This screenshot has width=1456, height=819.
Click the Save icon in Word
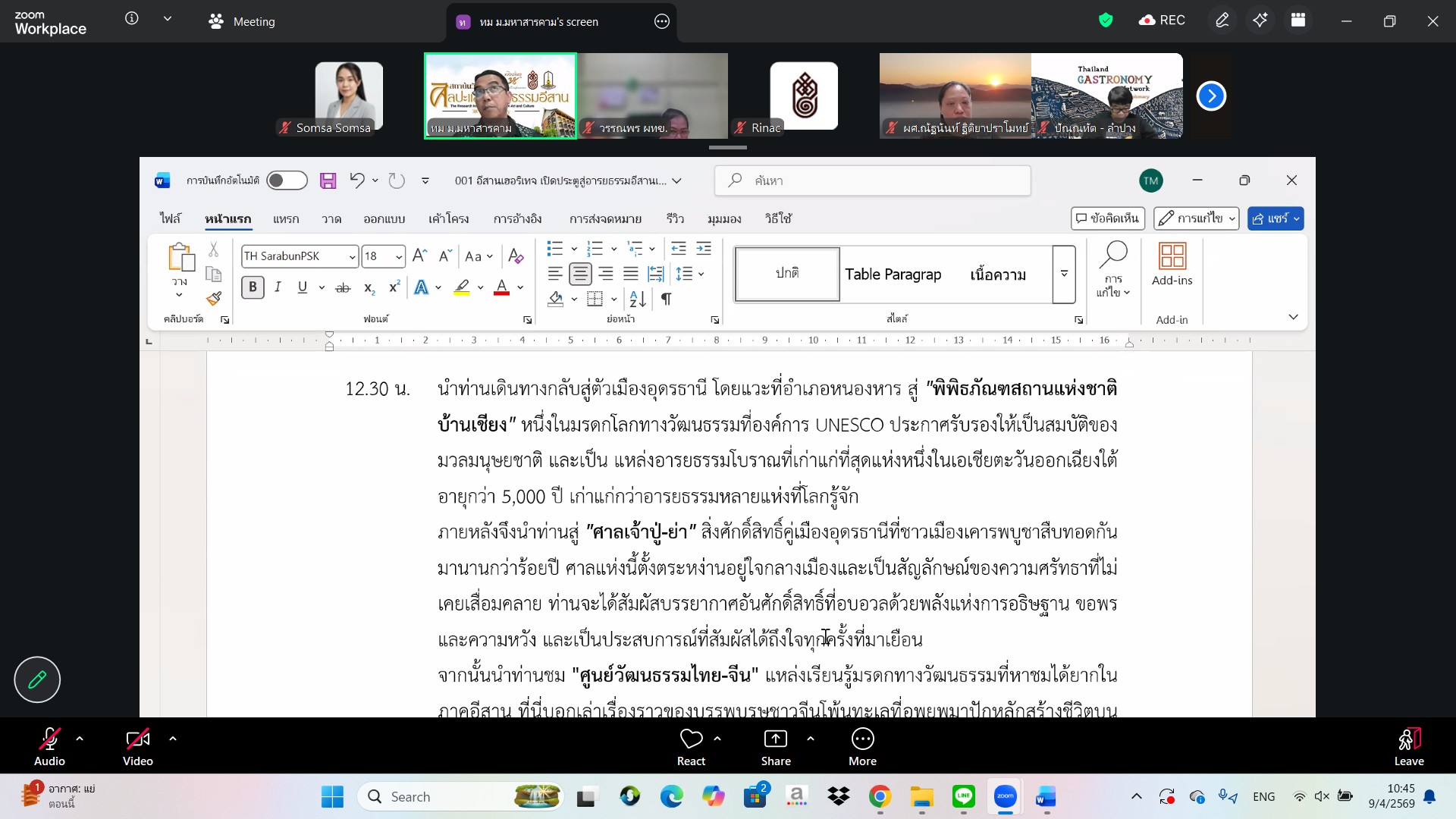point(328,180)
